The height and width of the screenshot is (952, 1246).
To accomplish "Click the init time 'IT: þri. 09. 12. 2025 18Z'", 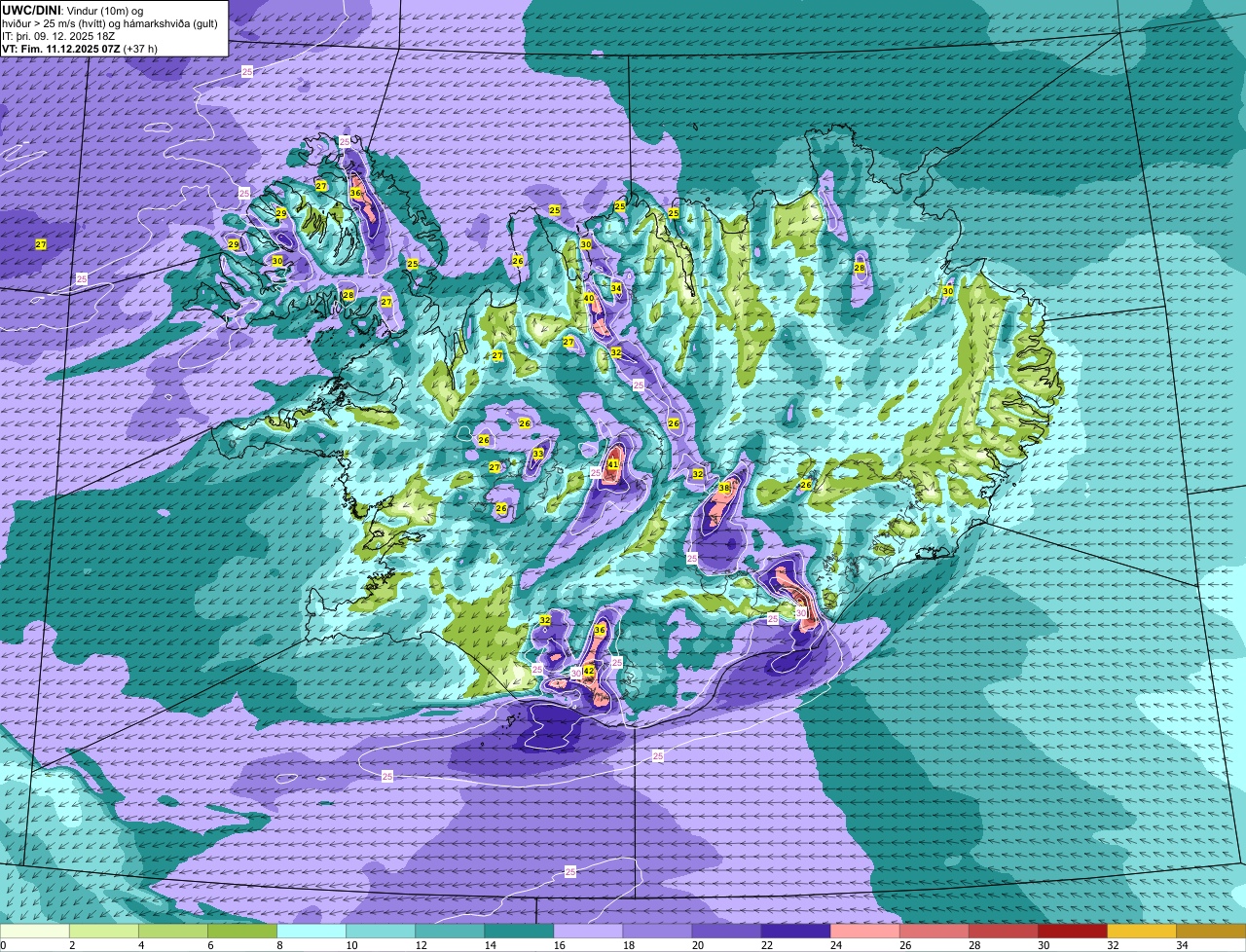I will click(x=58, y=35).
